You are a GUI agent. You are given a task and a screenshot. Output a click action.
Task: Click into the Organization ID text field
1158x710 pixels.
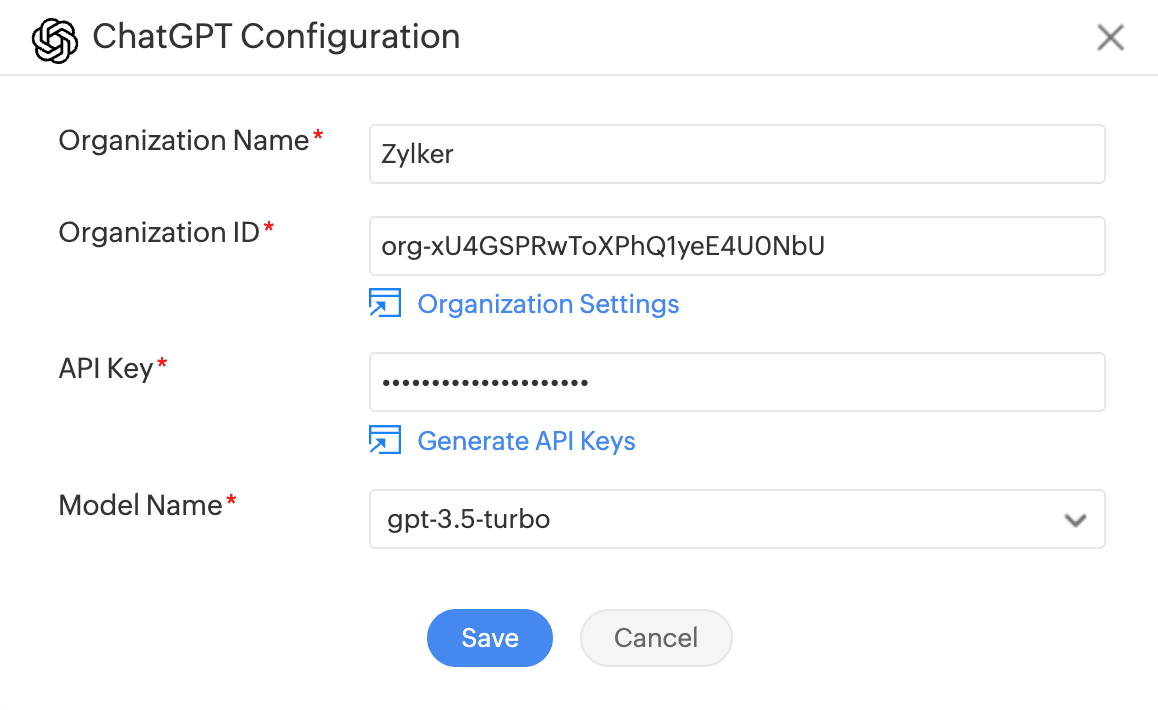click(737, 246)
